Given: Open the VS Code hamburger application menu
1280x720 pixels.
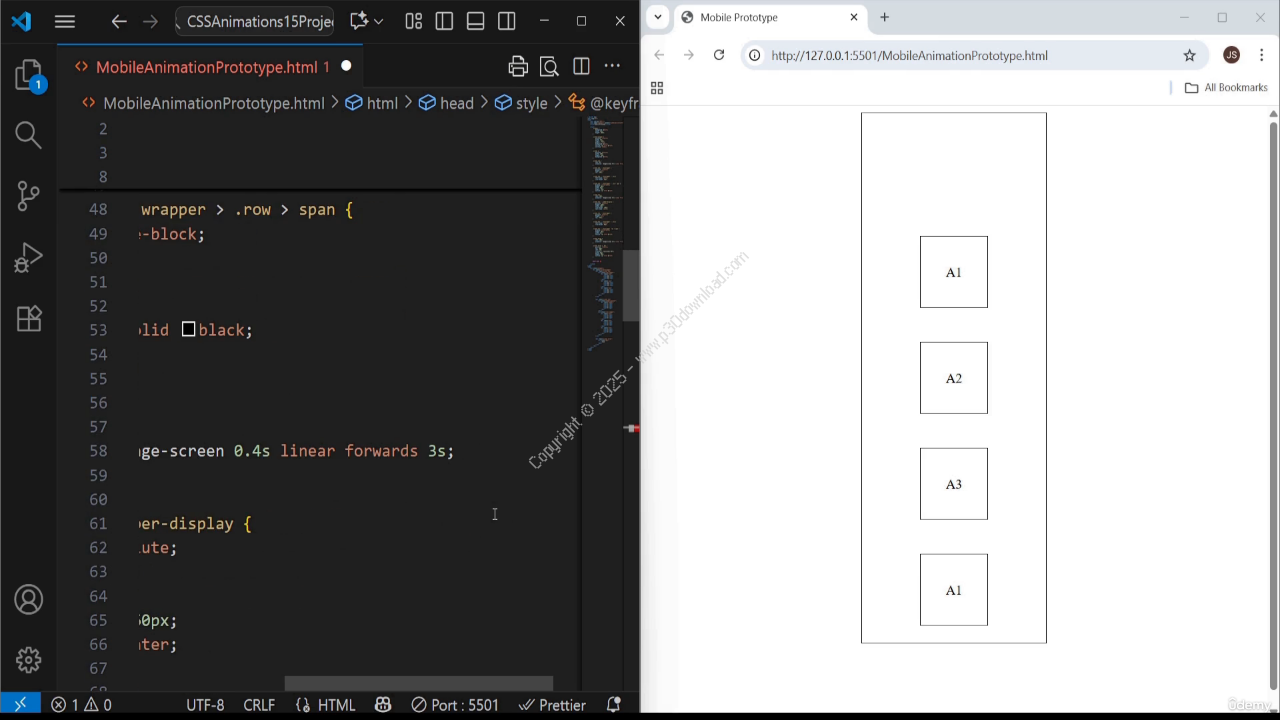Looking at the screenshot, I should pos(65,21).
